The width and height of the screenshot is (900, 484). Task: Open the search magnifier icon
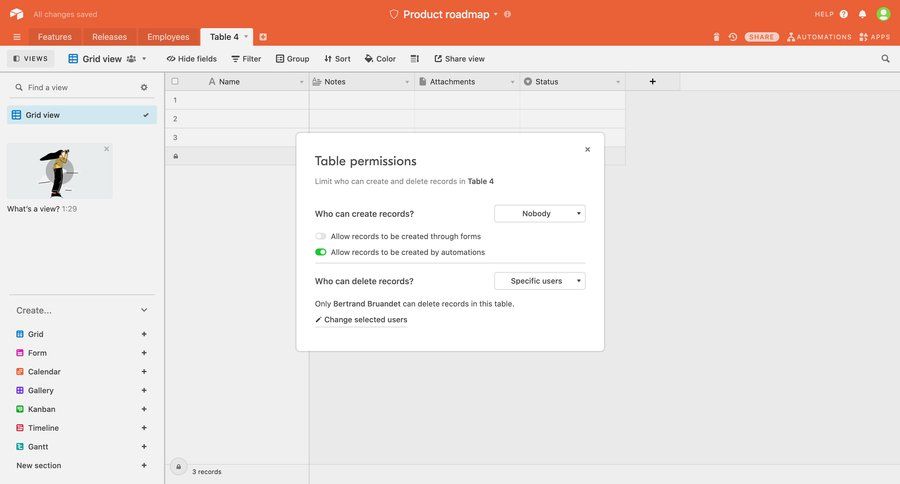point(886,59)
